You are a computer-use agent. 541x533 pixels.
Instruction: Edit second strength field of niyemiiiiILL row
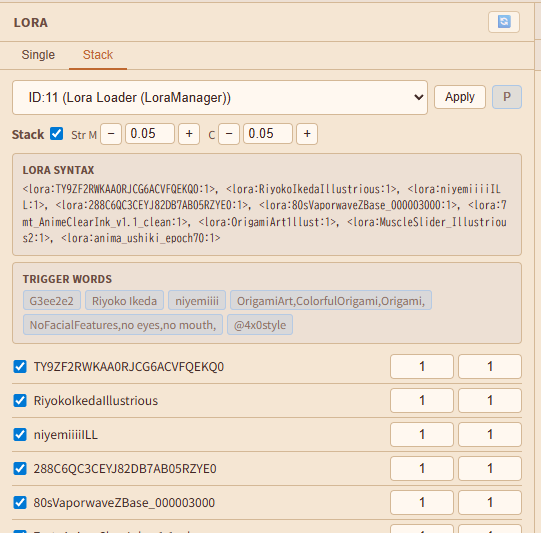(490, 434)
